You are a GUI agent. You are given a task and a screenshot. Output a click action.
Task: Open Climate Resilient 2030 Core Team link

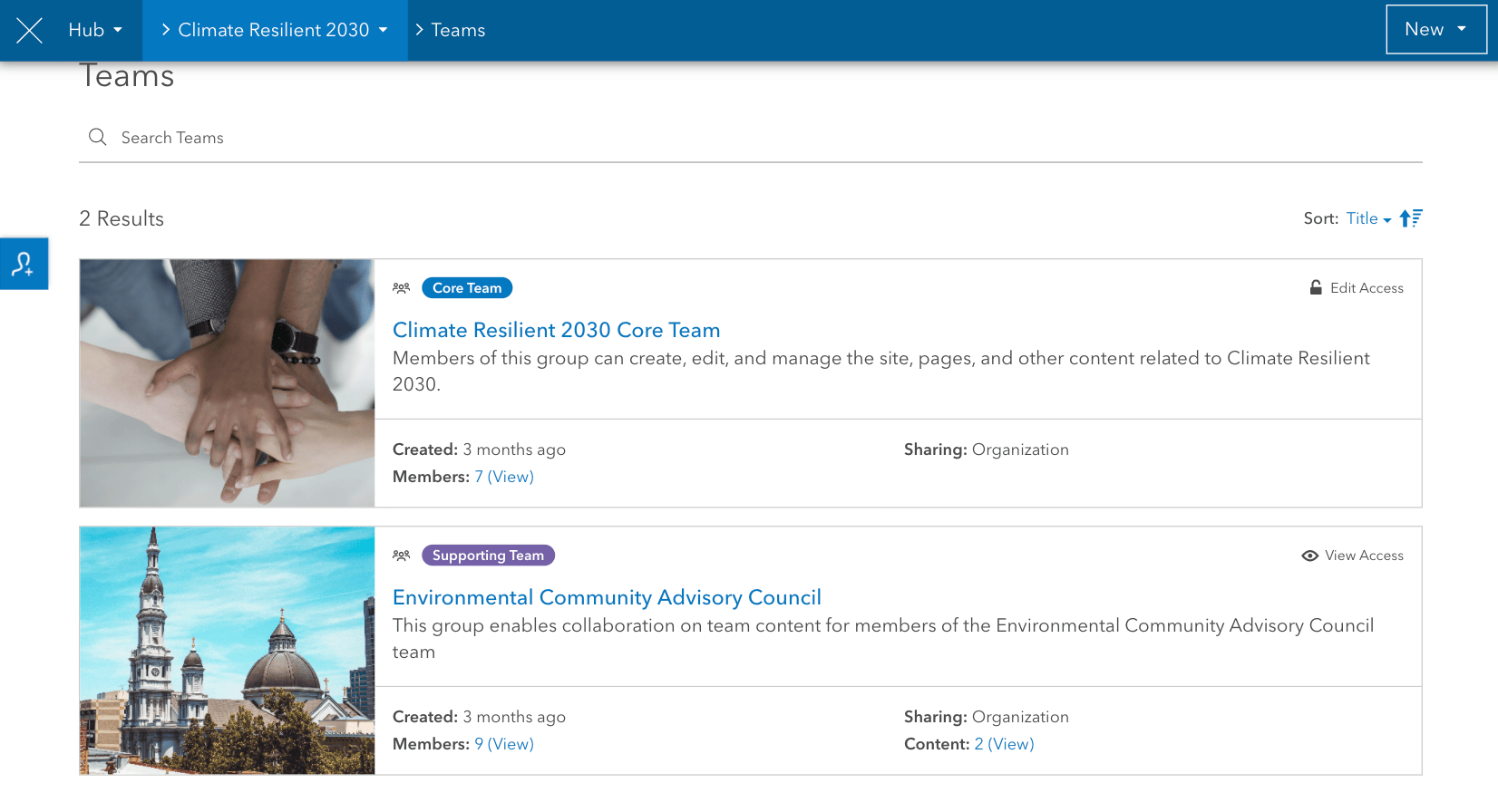pyautogui.click(x=556, y=330)
